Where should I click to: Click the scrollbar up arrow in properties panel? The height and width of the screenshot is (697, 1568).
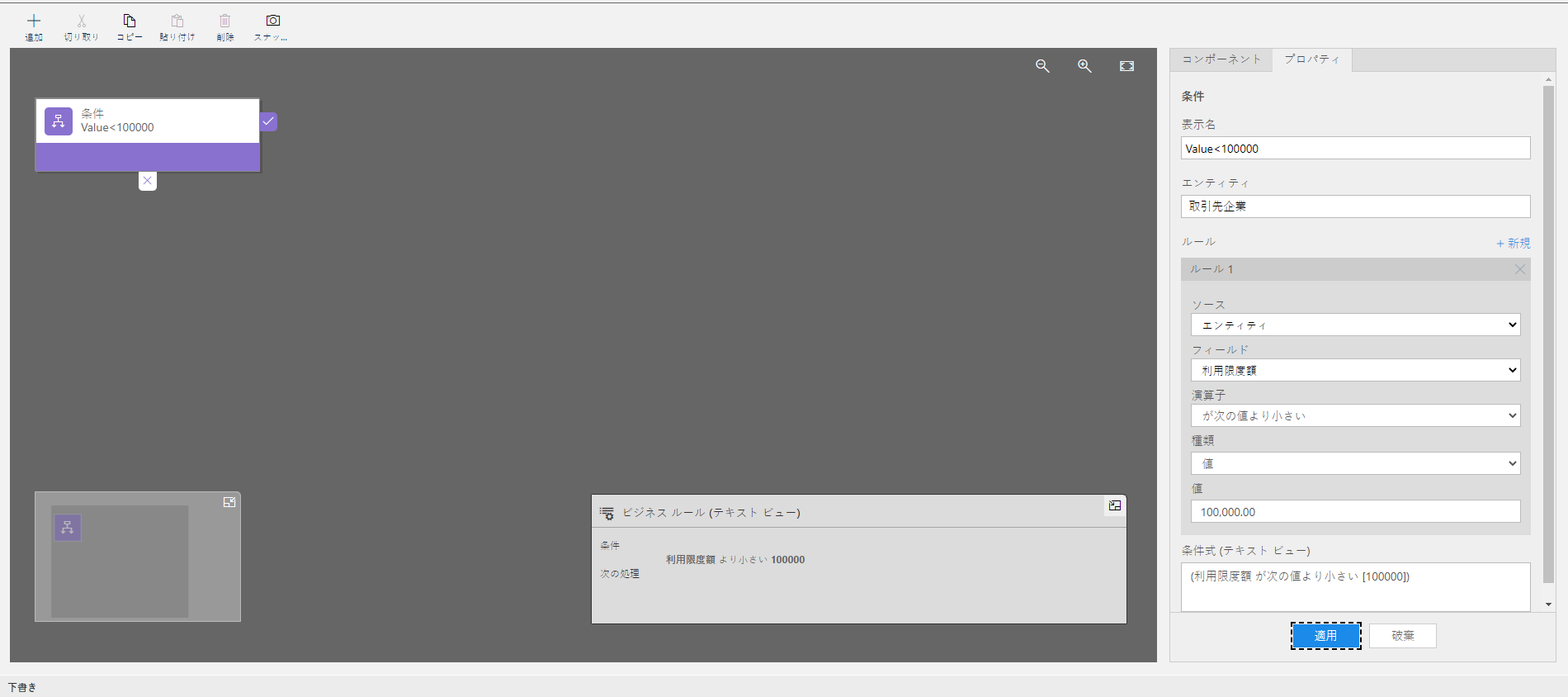point(1548,80)
